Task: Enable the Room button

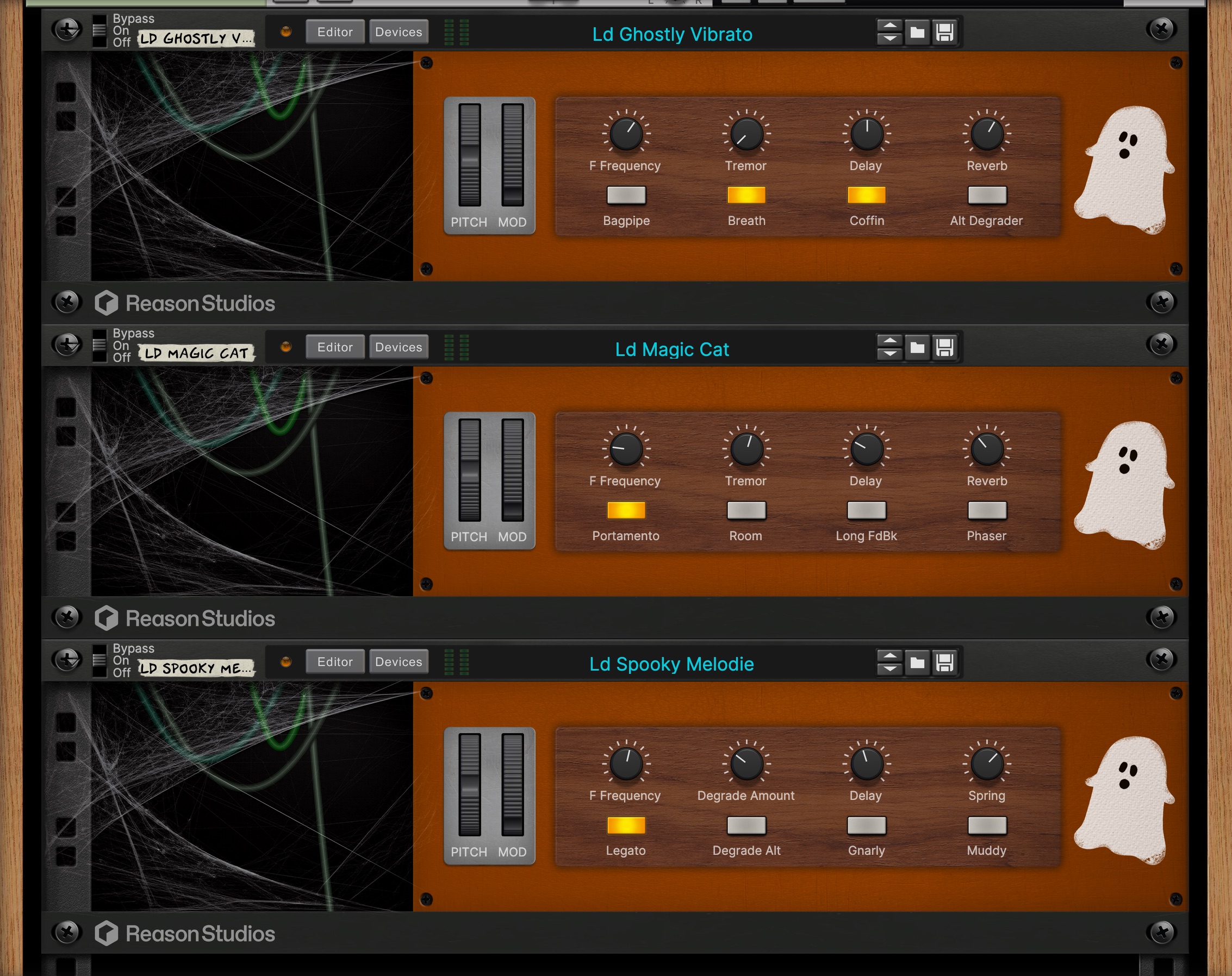Action: coord(746,511)
